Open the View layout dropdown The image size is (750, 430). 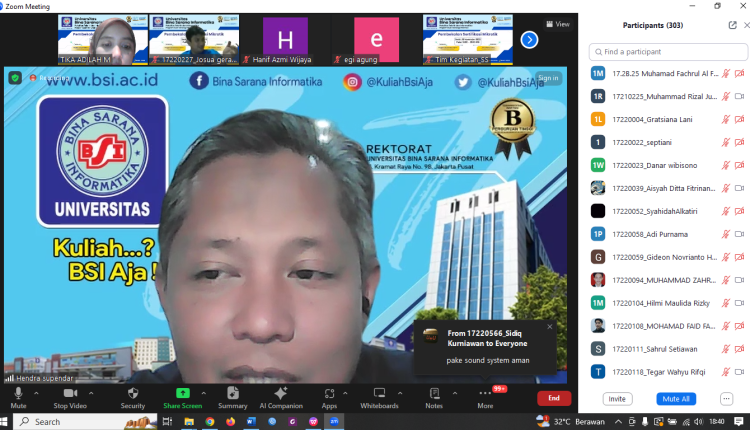558,24
